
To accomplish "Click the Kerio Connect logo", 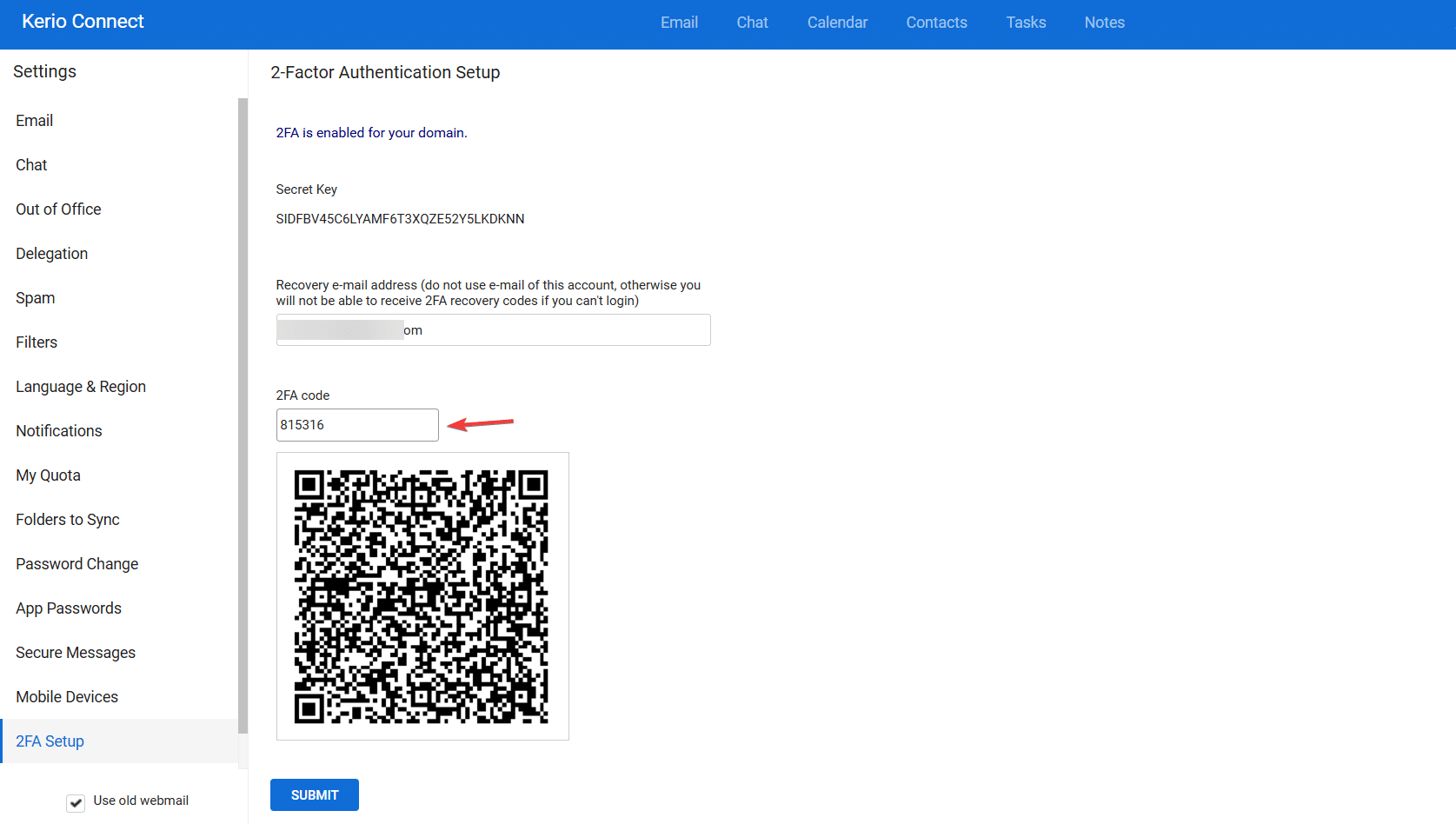I will coord(83,22).
